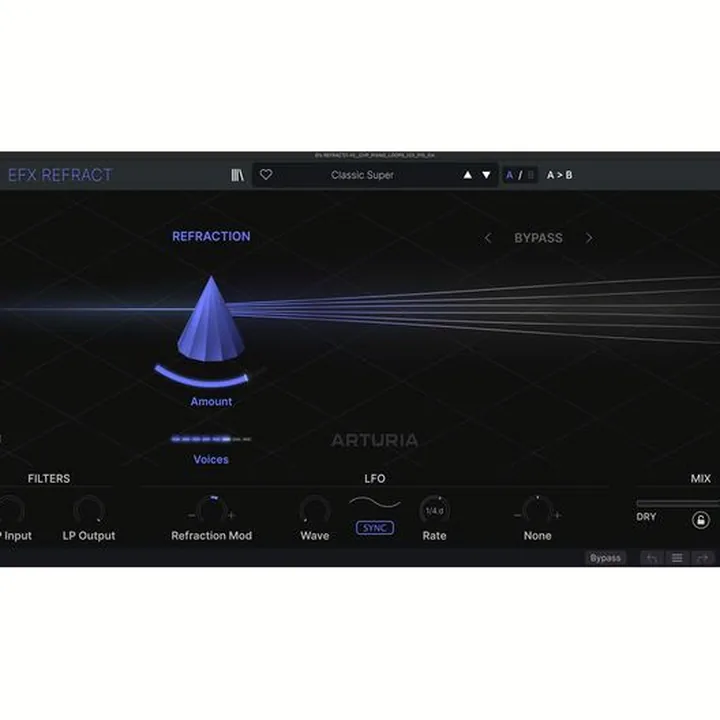This screenshot has width=720, height=720.
Task: Adjust the Dry mix slider
Action: tap(678, 503)
